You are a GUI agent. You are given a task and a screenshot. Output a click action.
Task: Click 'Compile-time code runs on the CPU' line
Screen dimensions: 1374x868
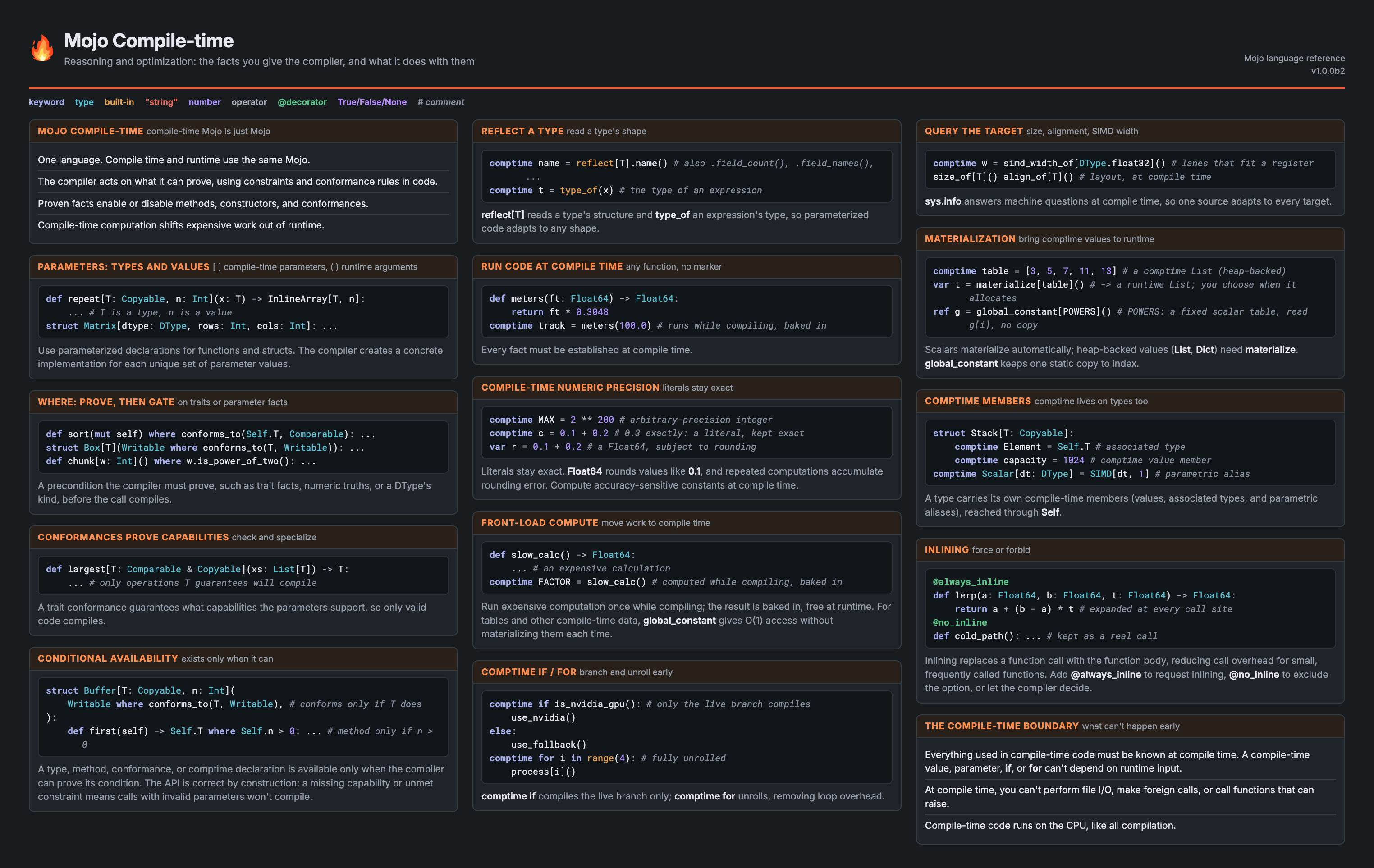[x=1050, y=825]
